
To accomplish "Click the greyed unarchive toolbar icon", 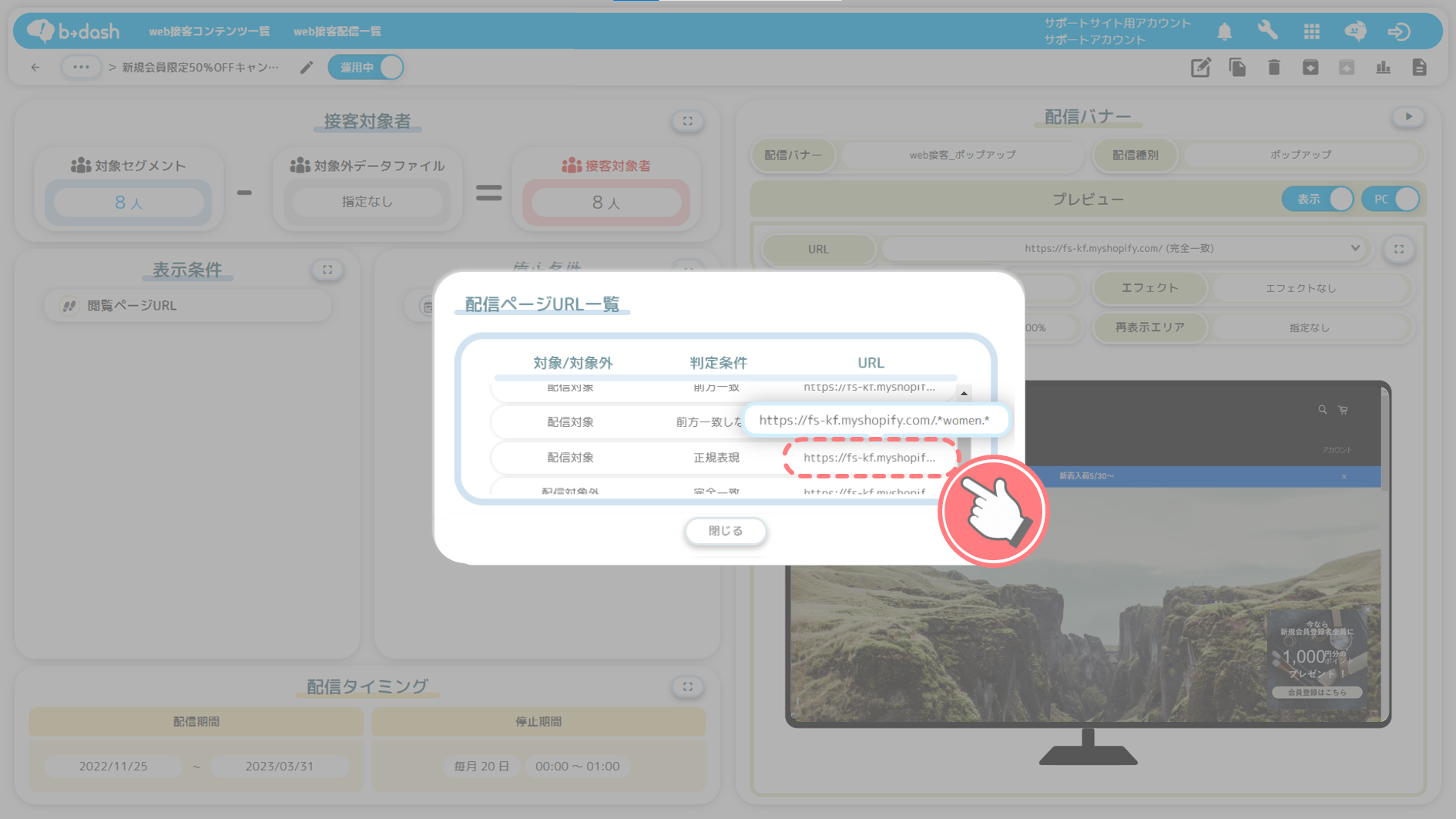I will pos(1347,67).
